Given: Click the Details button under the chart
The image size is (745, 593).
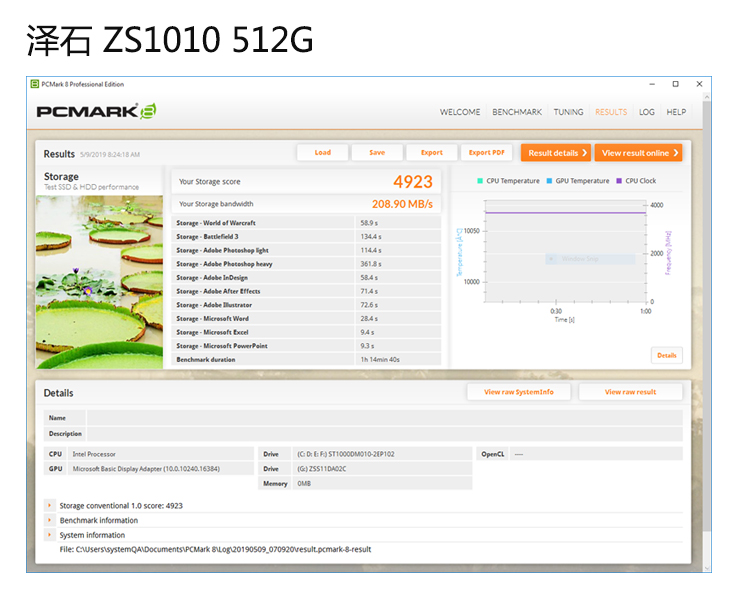Looking at the screenshot, I should pos(667,355).
